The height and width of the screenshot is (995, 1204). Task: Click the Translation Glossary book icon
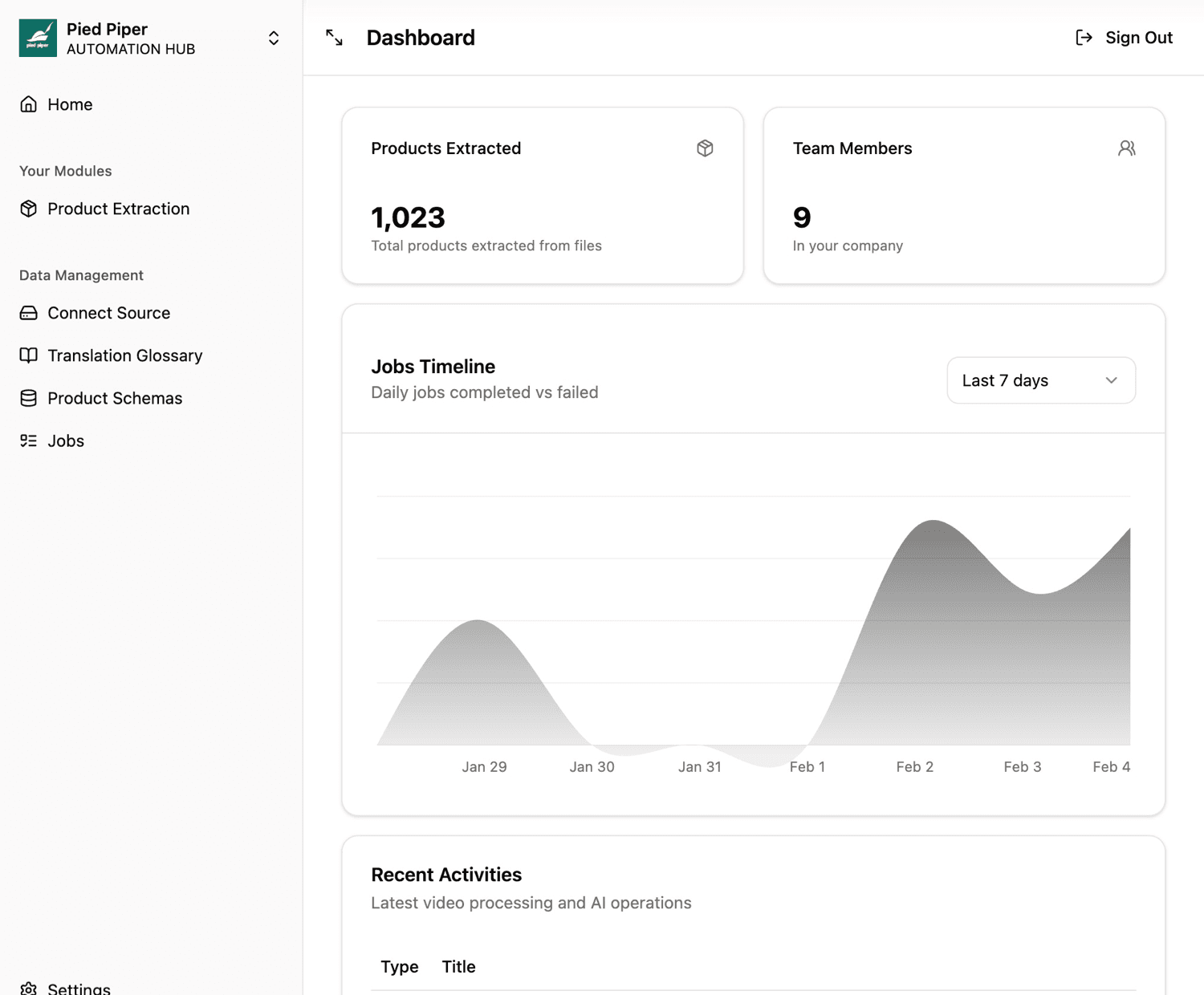[x=28, y=355]
